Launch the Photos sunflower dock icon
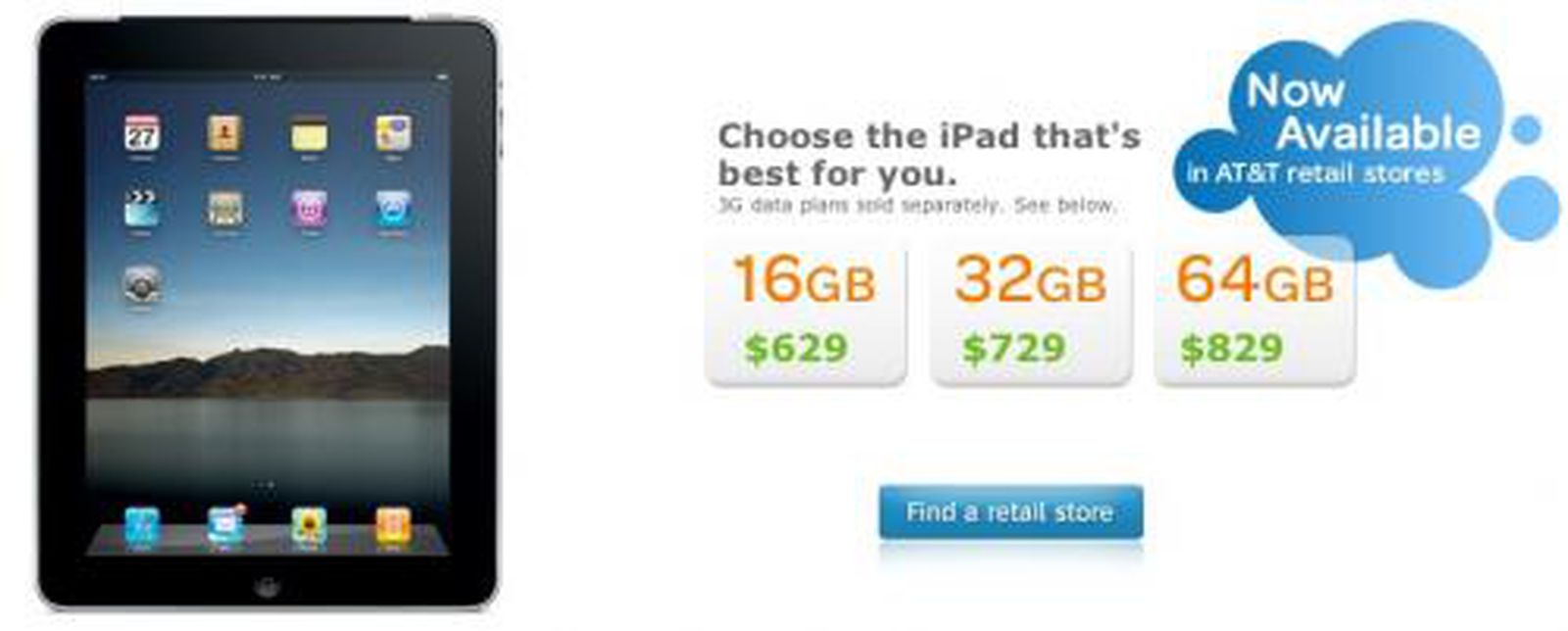The height and width of the screenshot is (631, 1568). (x=310, y=526)
